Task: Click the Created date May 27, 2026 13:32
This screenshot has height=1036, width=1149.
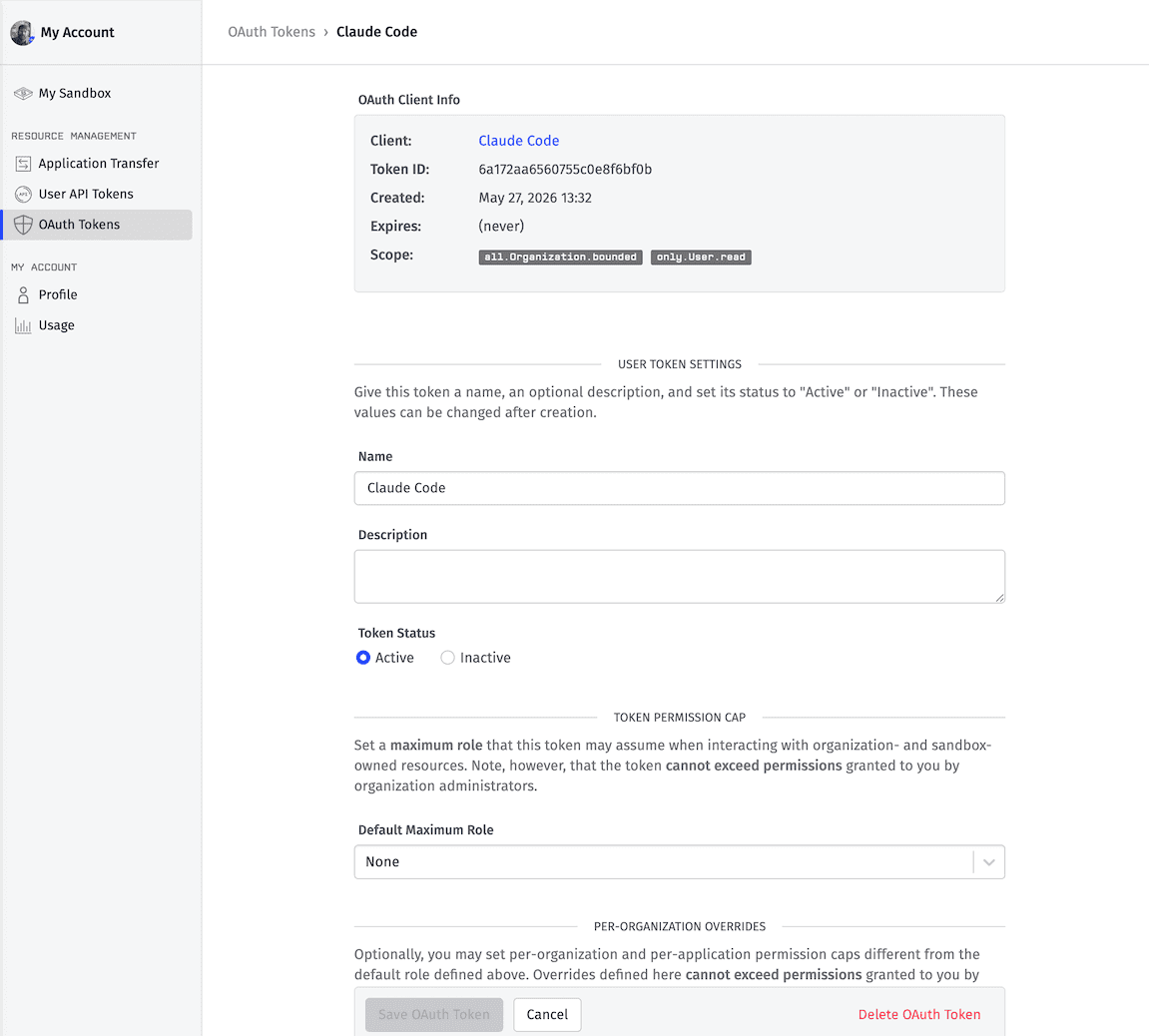Action: (x=535, y=198)
